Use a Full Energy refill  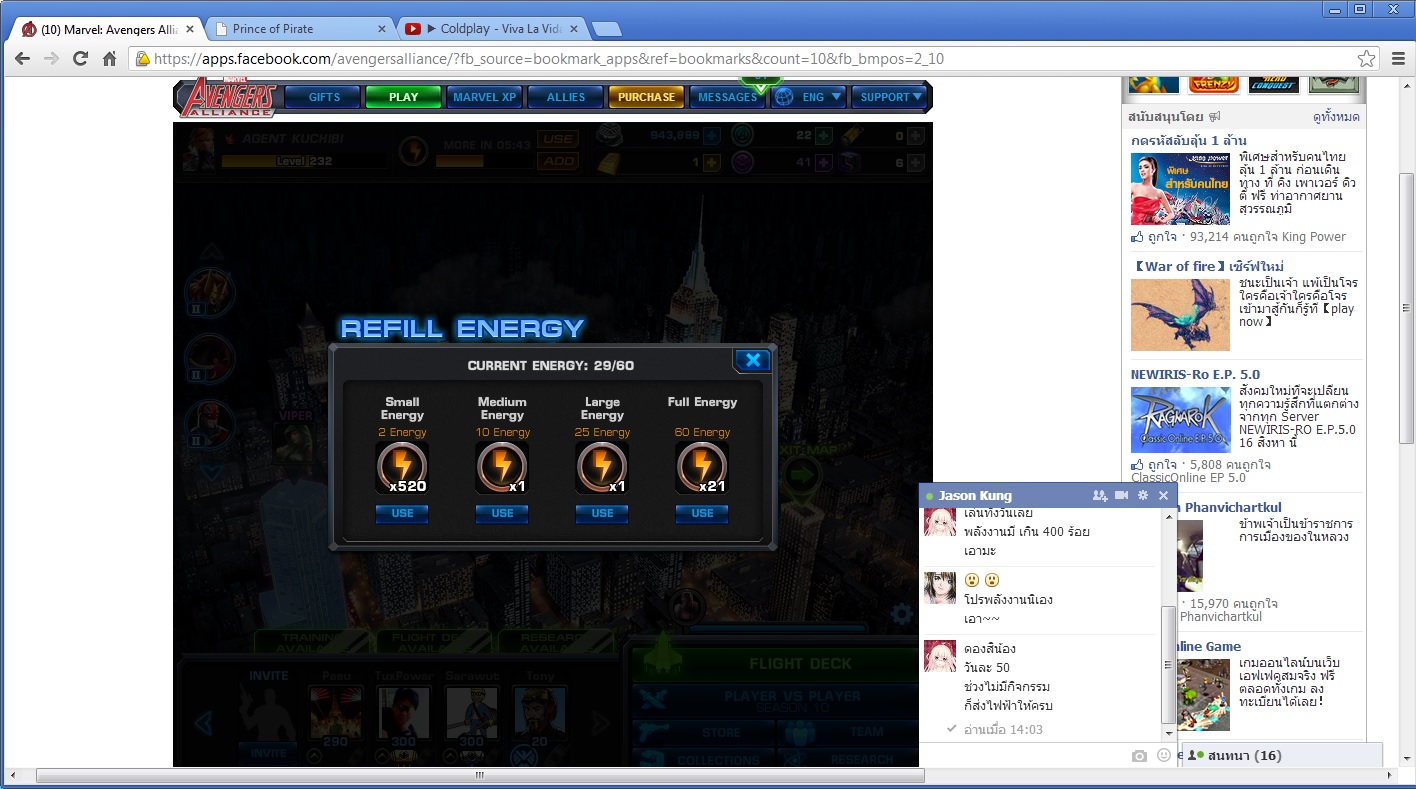pos(702,513)
